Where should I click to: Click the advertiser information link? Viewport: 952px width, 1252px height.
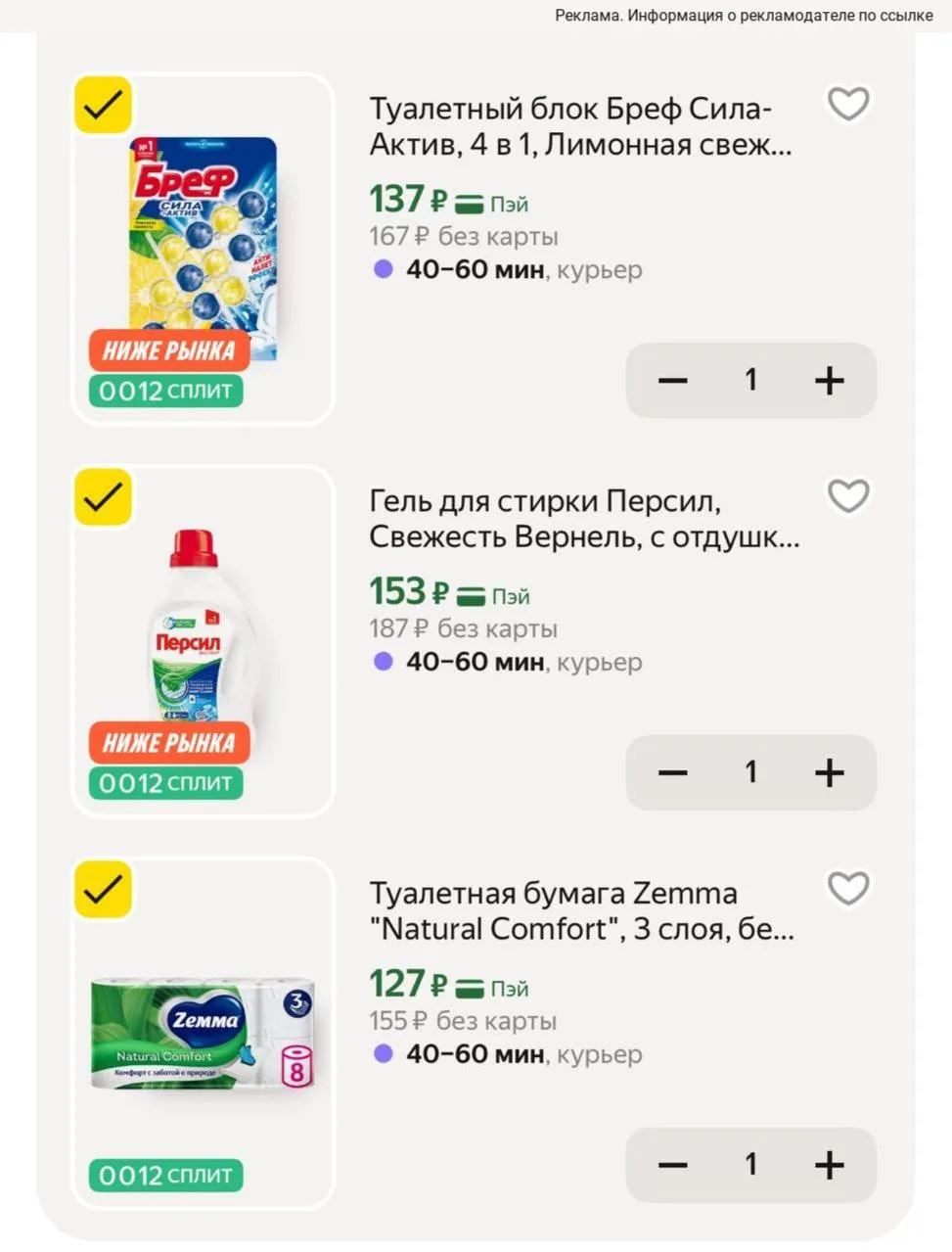[x=744, y=15]
